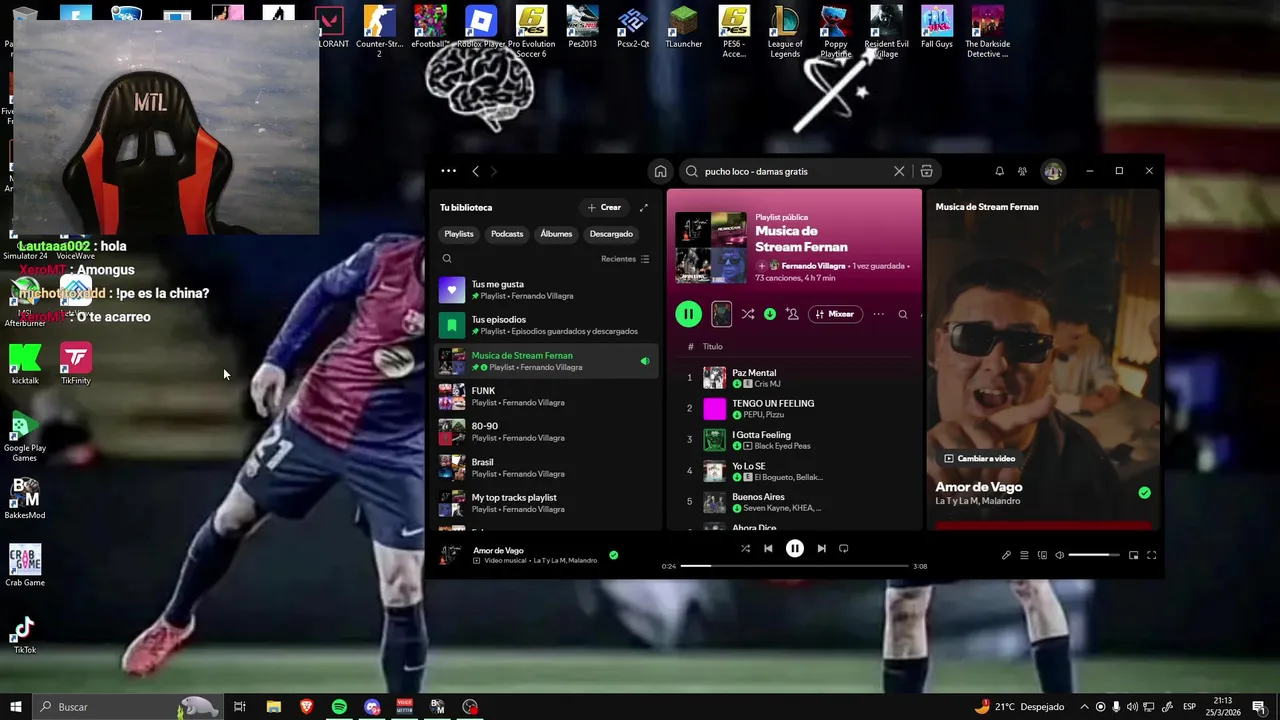1280x720 pixels.
Task: Select Musica de Stream Fernan in library
Action: [x=546, y=361]
